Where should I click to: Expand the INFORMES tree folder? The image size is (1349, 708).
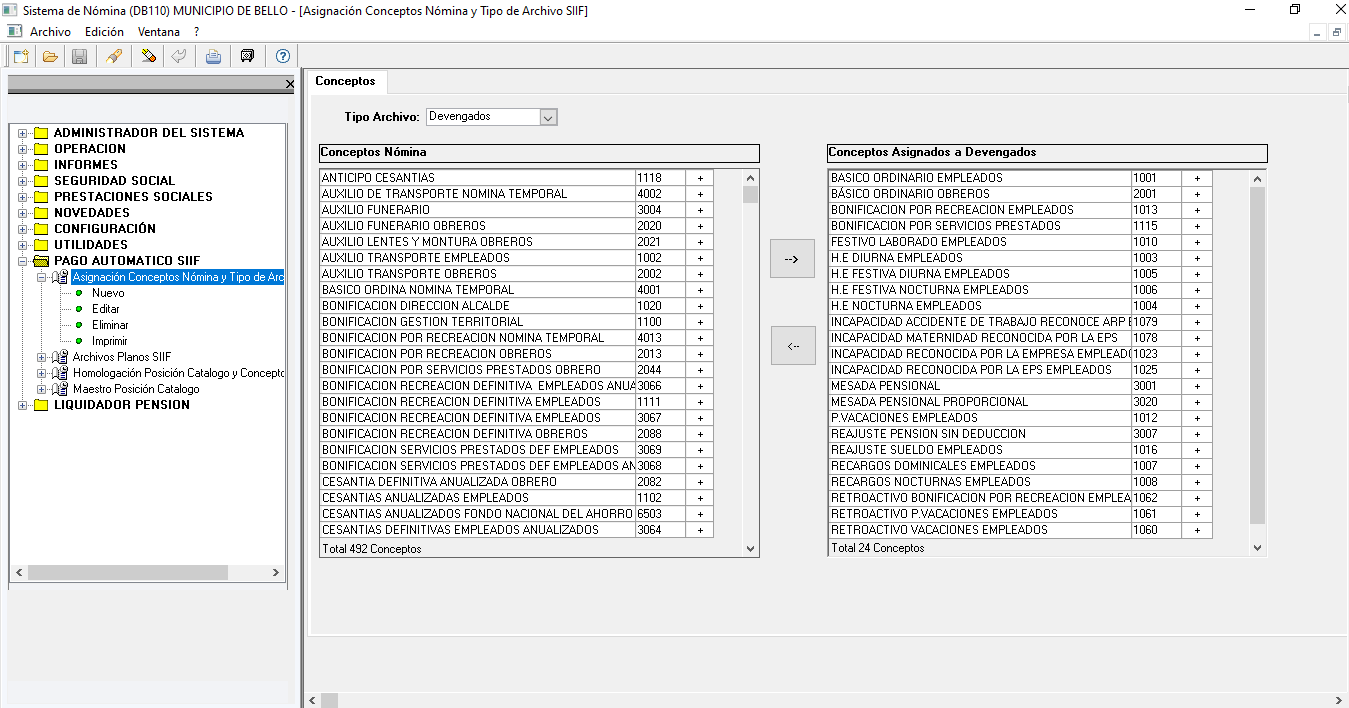coord(22,165)
